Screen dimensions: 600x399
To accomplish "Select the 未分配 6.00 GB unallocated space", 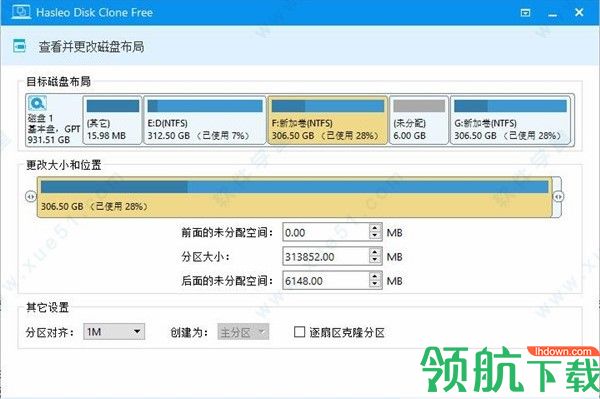I will tap(419, 120).
